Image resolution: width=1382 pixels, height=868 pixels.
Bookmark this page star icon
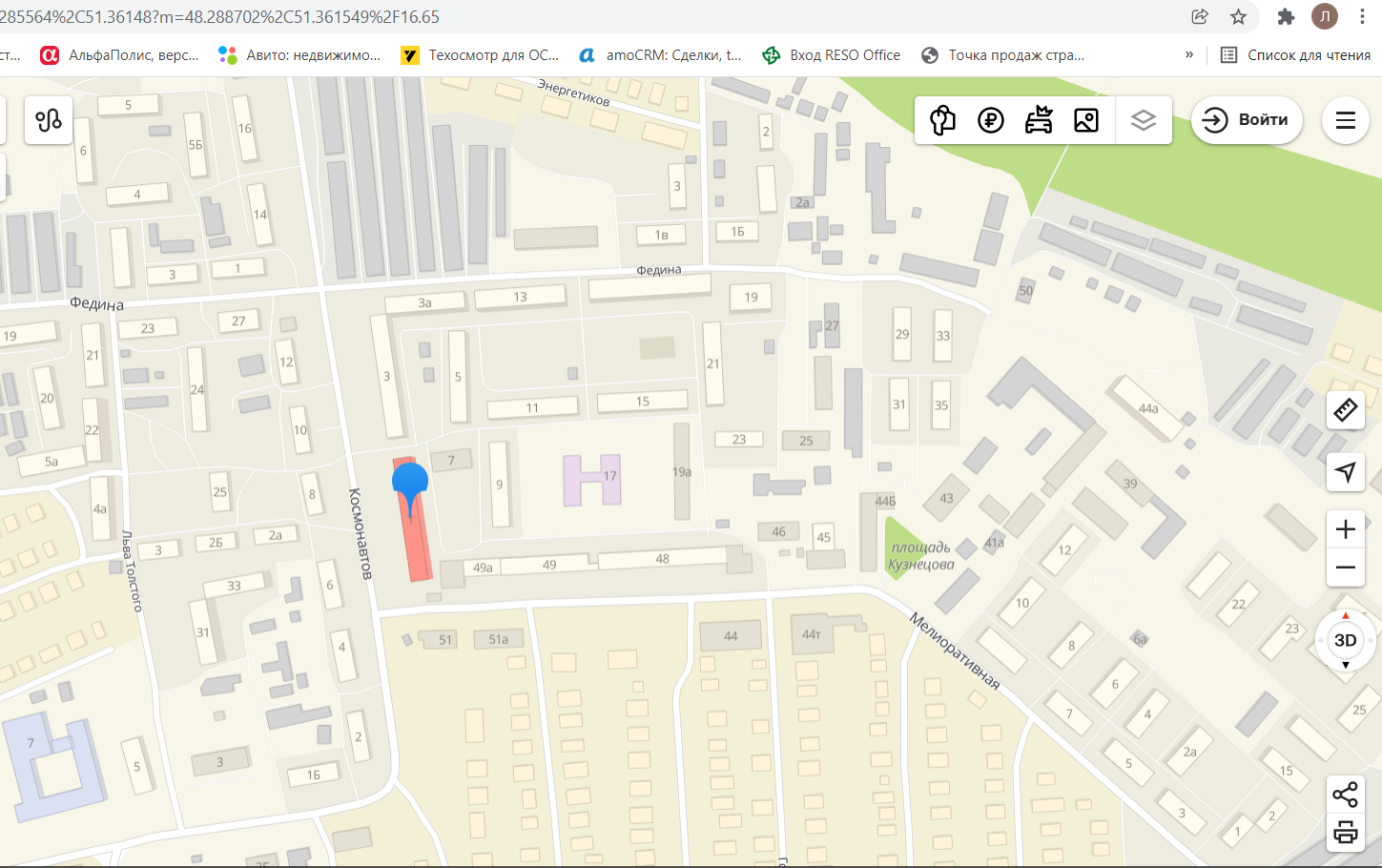1238,17
